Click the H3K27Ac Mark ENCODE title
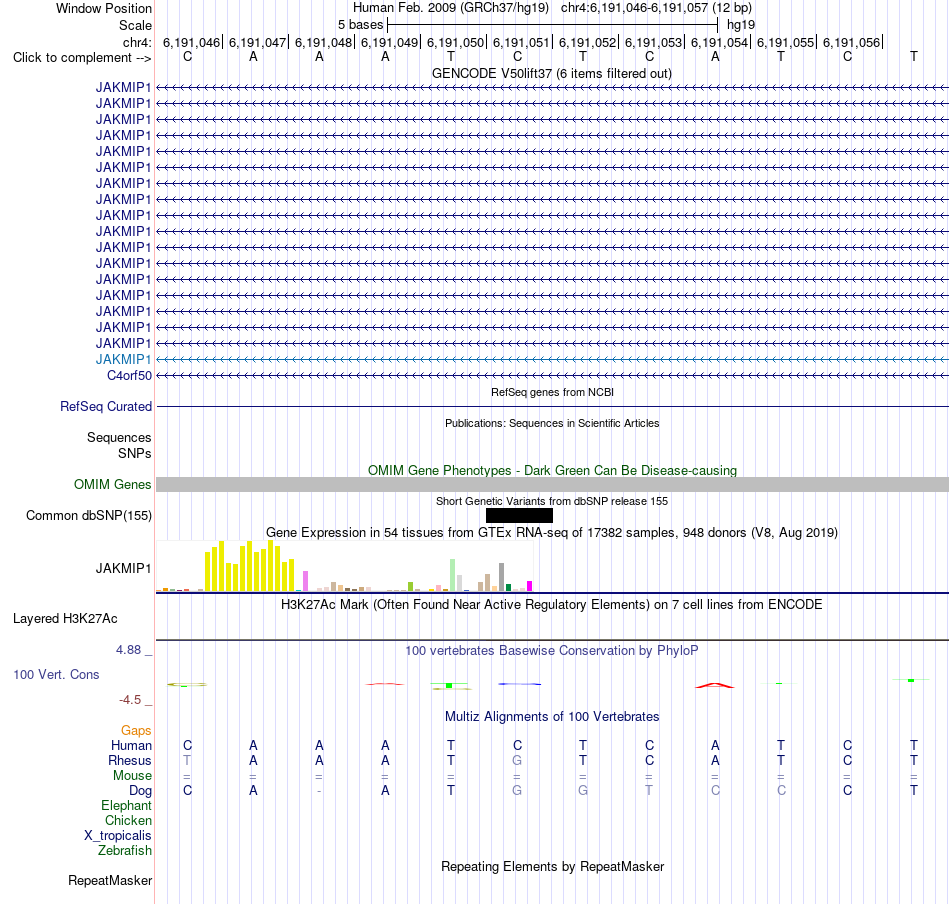950x904 pixels. pyautogui.click(x=552, y=605)
